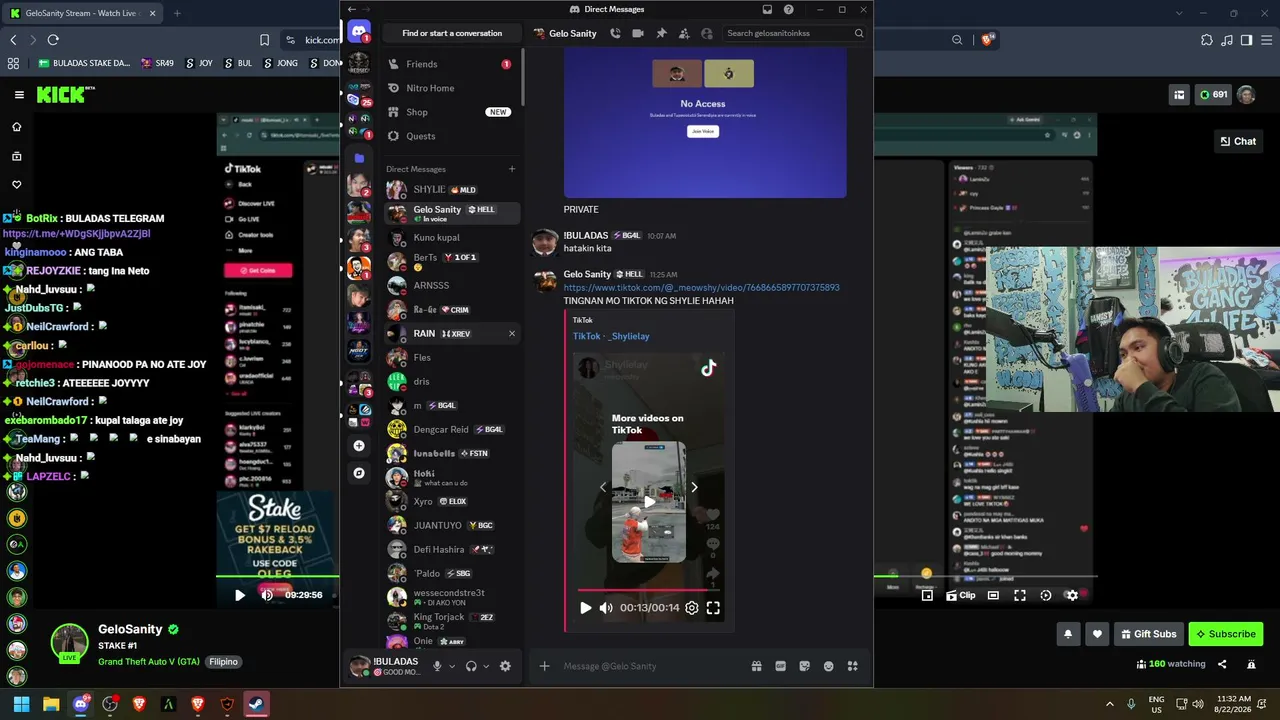
Task: Open Discord user settings gear
Action: click(505, 666)
